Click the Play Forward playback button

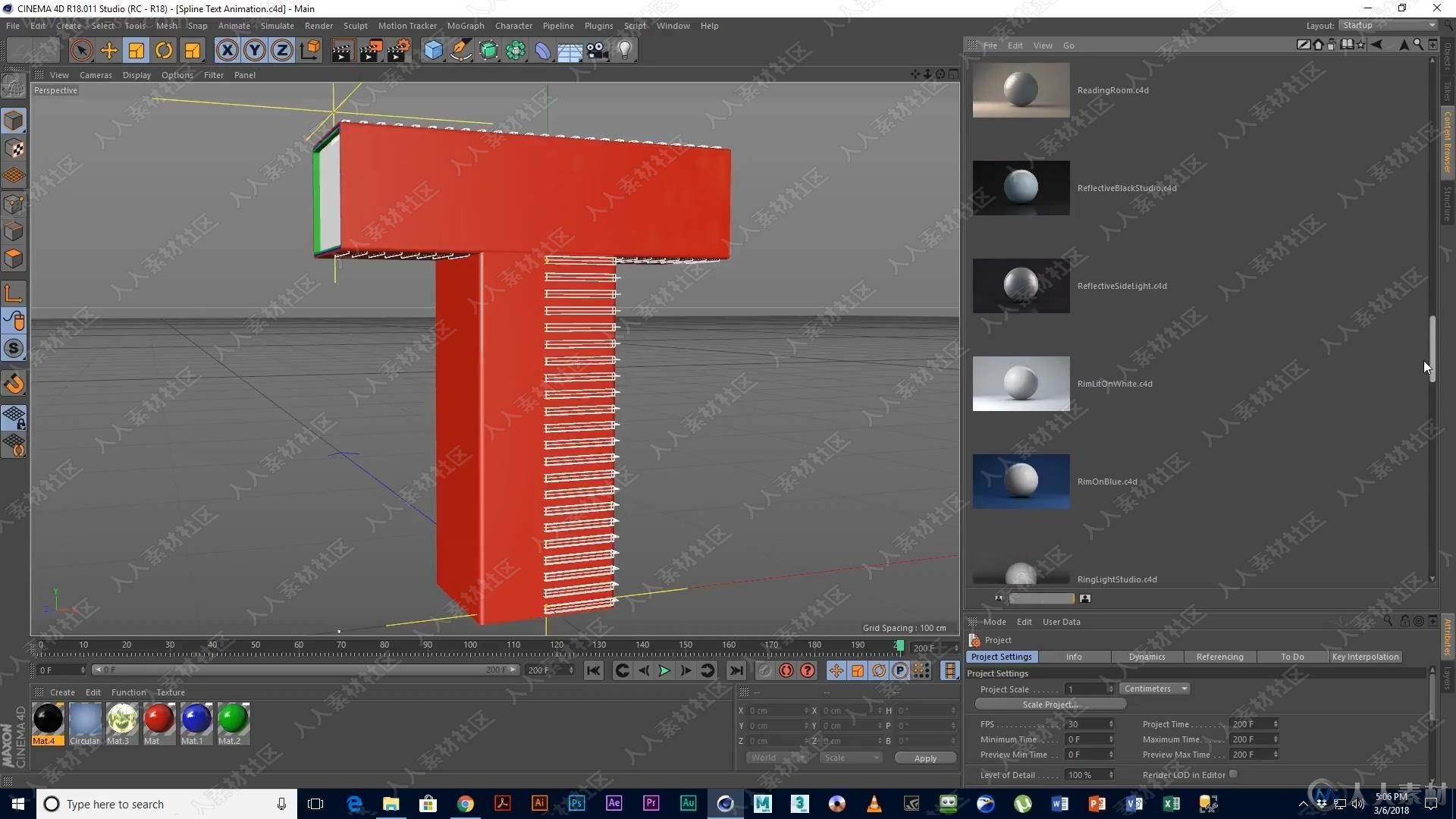point(666,670)
